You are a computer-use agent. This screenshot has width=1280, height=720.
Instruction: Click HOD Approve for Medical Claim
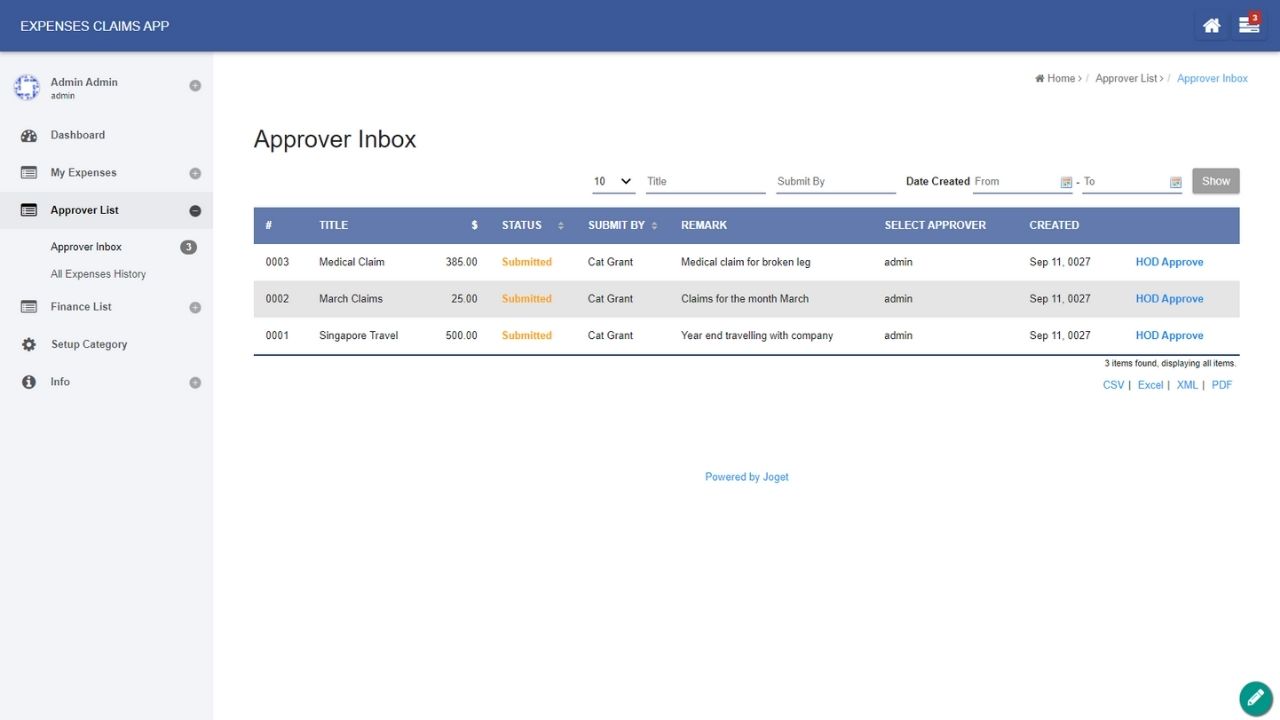(x=1169, y=262)
